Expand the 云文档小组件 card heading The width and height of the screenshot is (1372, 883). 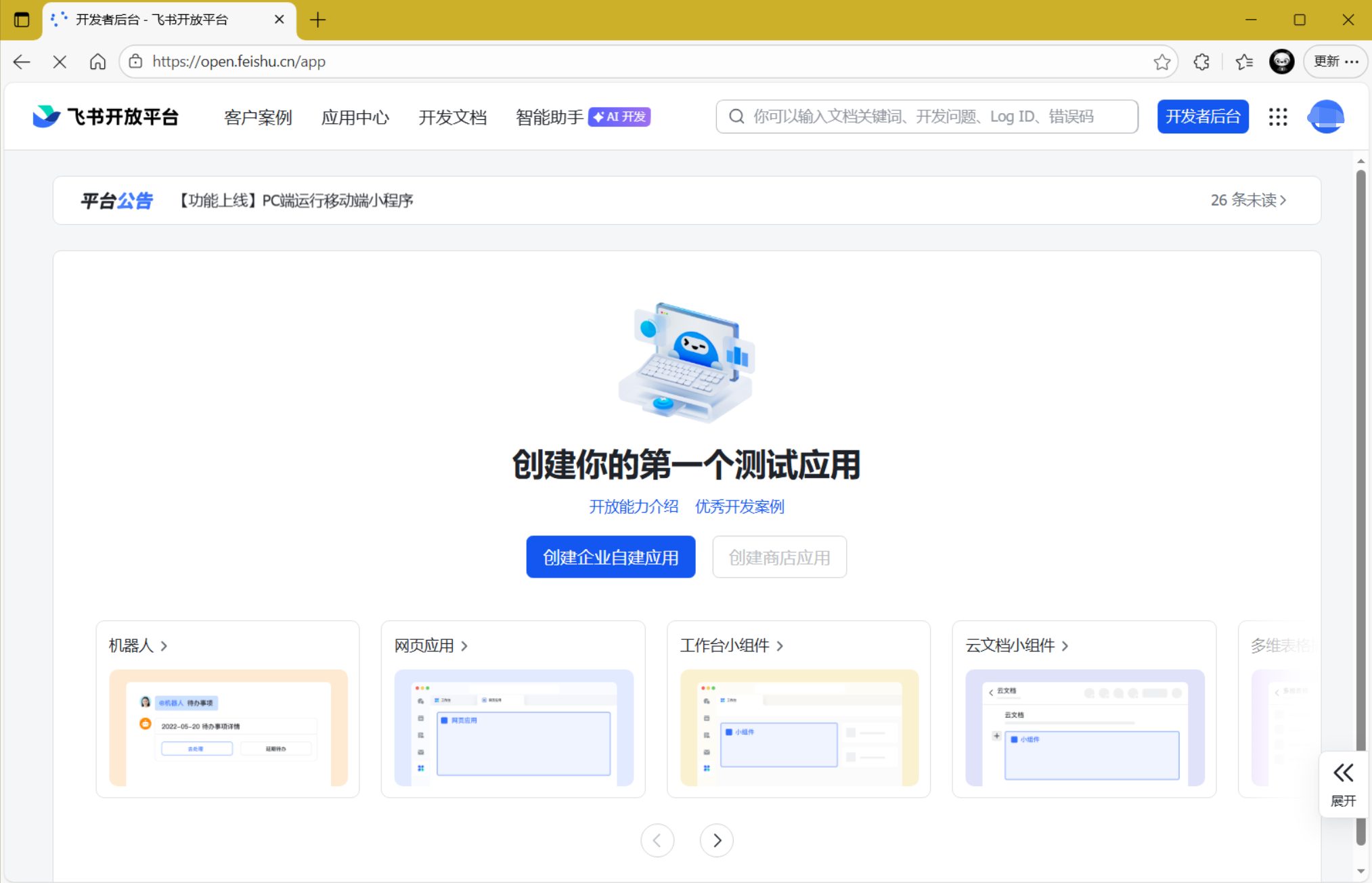[x=1017, y=645]
